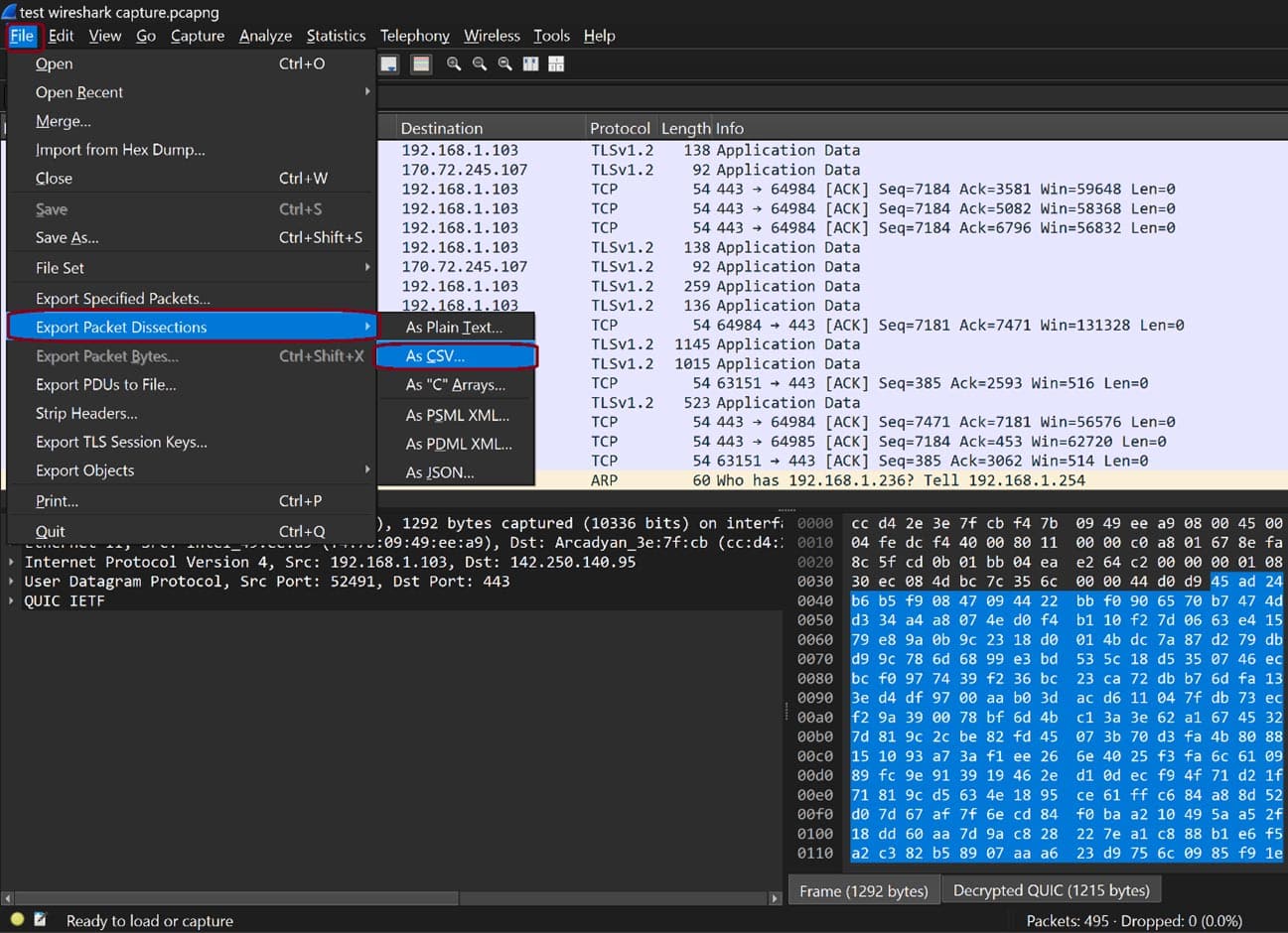
Task: Open the Go menu
Action: [x=146, y=36]
